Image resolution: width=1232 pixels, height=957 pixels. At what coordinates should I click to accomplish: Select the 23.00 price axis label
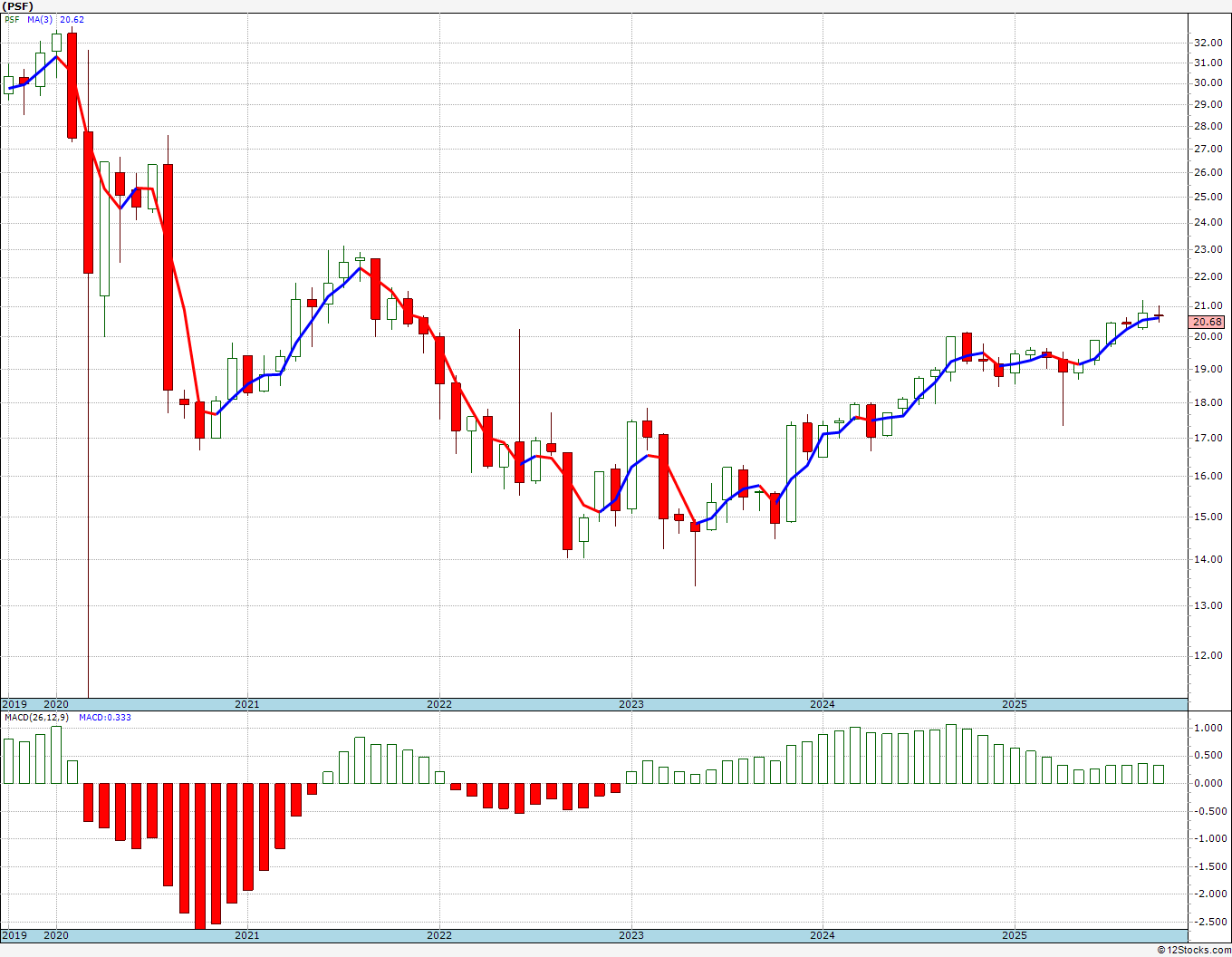[x=1208, y=249]
